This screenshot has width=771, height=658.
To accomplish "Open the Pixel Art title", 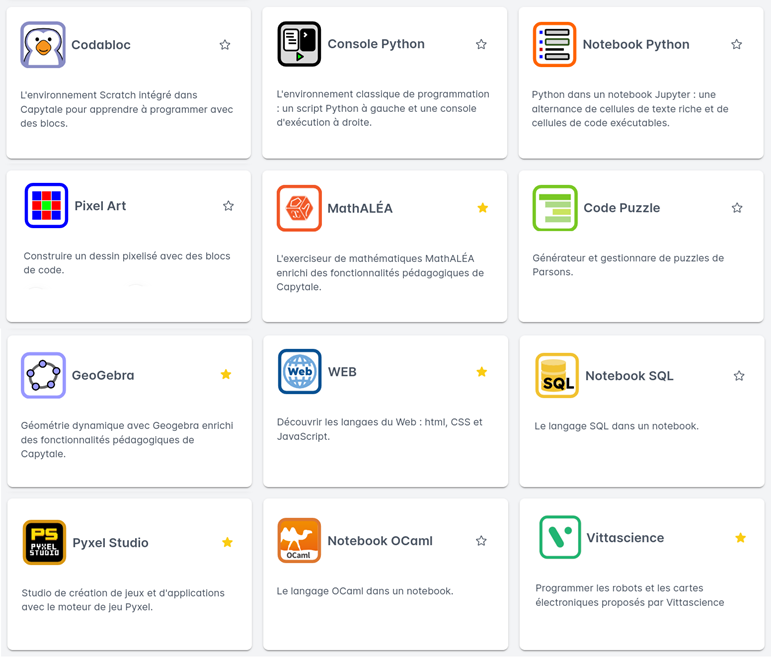I will (x=100, y=206).
